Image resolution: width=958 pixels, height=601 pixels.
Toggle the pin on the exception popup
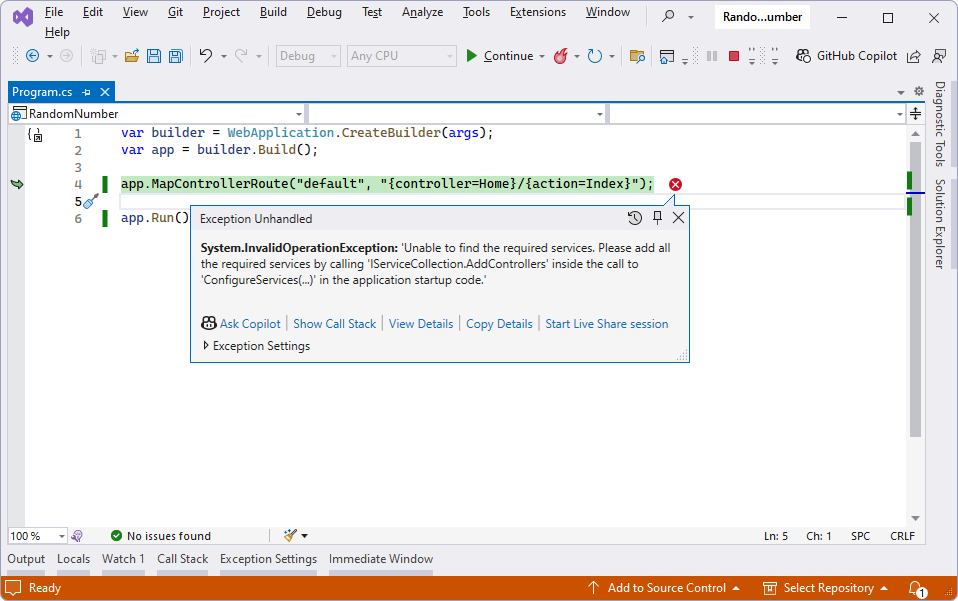[657, 217]
